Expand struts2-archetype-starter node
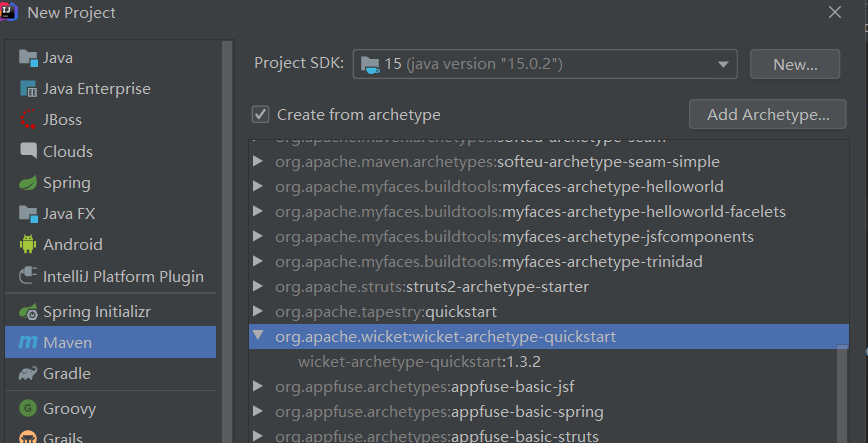868x443 pixels. tap(257, 286)
